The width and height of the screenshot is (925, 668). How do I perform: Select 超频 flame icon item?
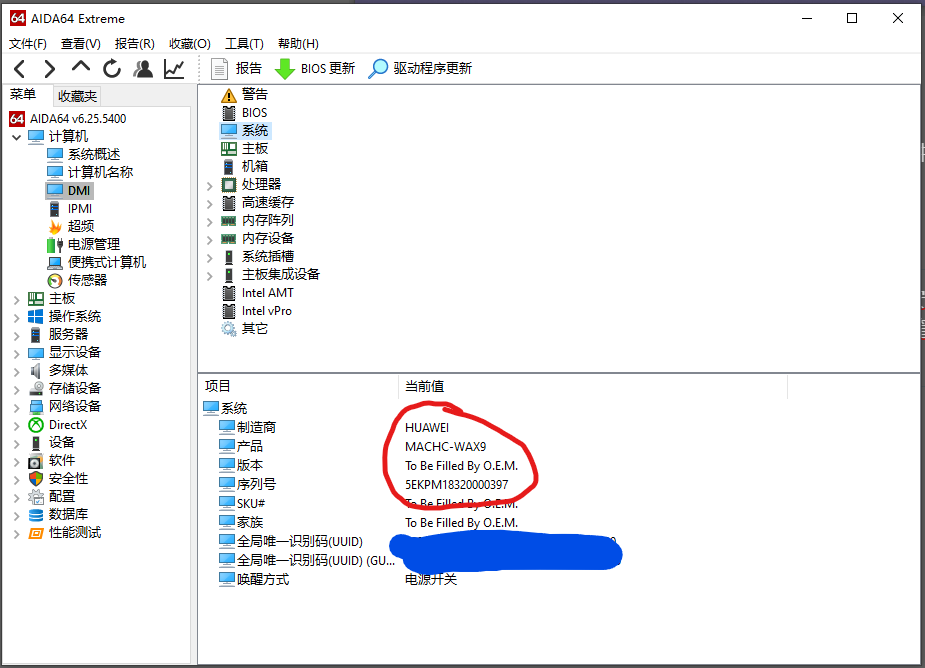click(x=71, y=227)
